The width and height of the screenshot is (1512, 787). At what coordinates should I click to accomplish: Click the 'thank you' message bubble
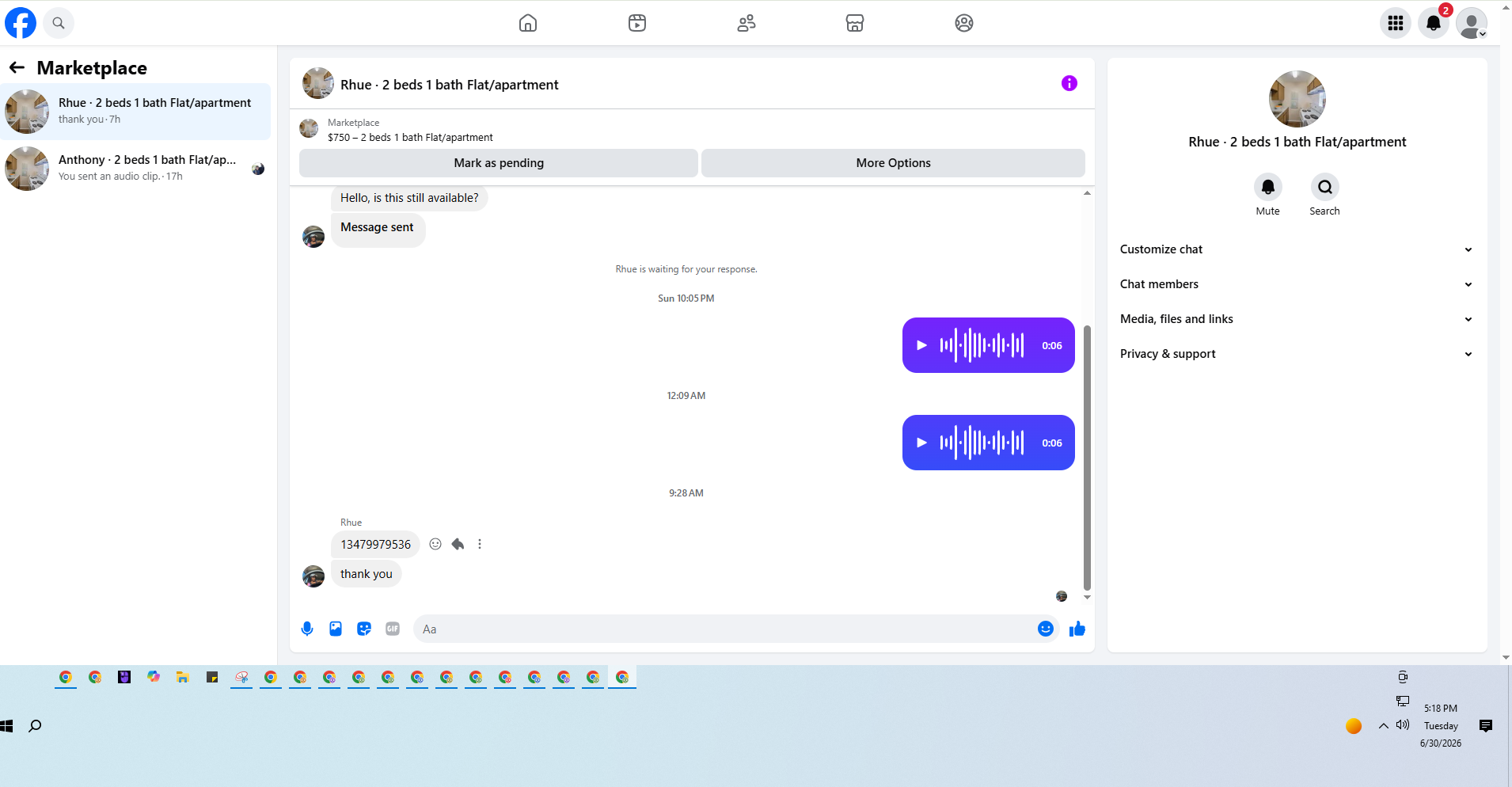click(x=367, y=574)
